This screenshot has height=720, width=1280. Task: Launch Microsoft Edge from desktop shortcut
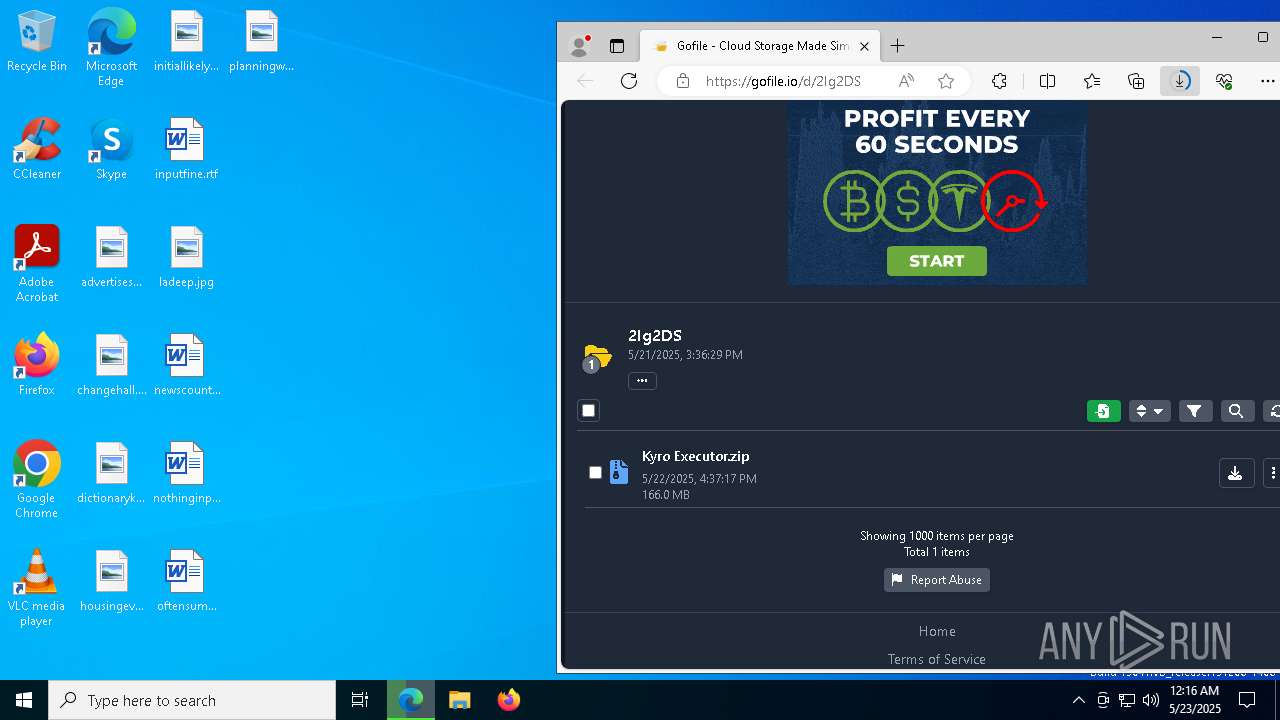tap(111, 48)
